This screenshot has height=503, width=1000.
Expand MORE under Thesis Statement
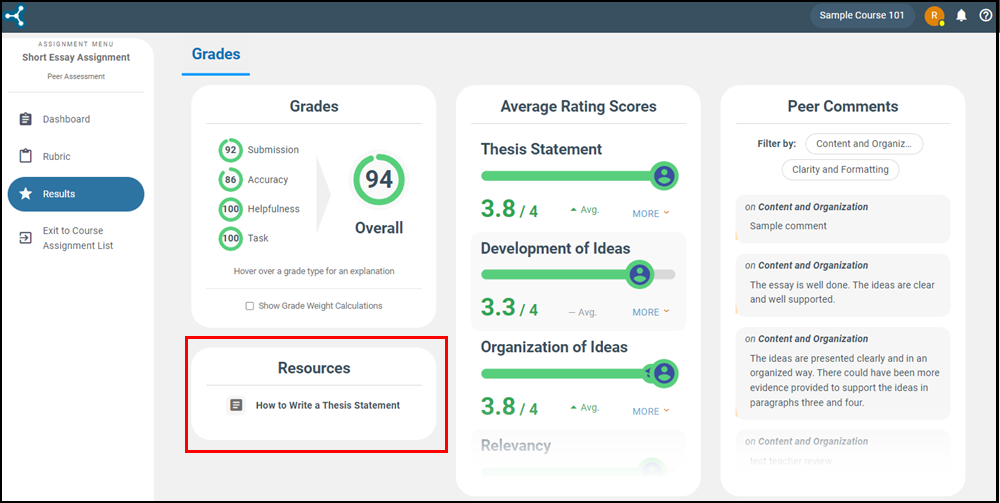click(650, 213)
